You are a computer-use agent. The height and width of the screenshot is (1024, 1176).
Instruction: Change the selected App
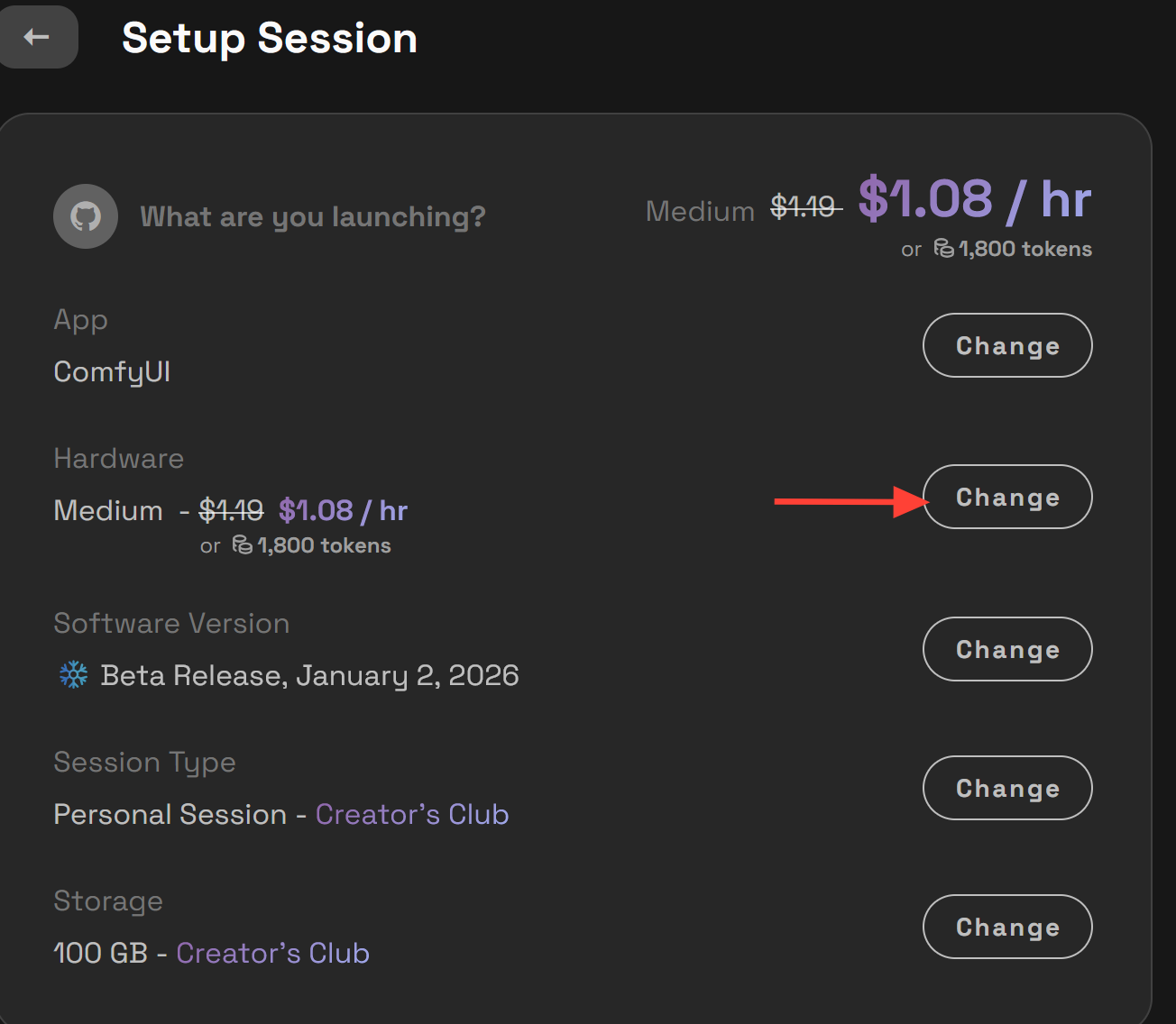click(x=1006, y=345)
